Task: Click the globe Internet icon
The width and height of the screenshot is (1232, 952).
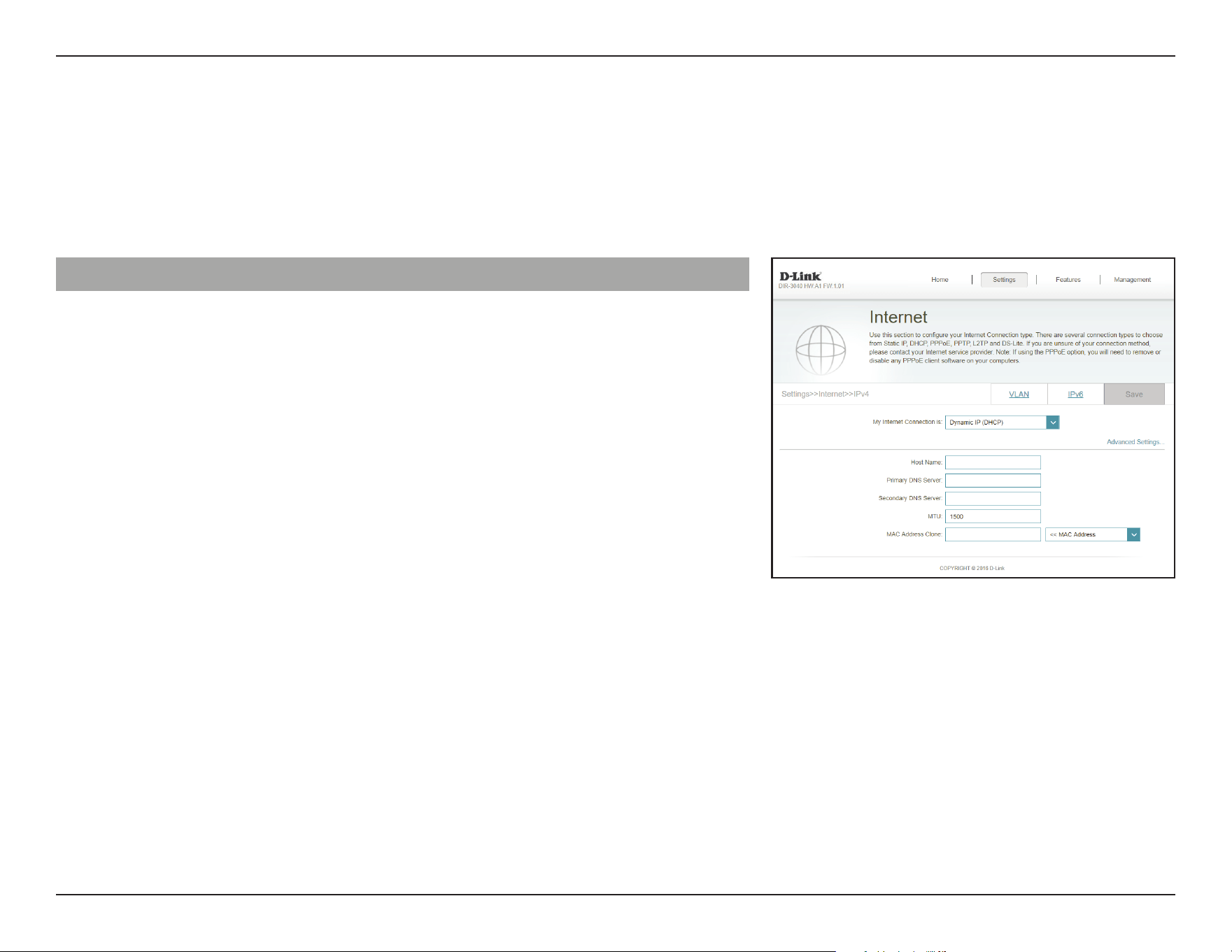Action: pos(821,350)
